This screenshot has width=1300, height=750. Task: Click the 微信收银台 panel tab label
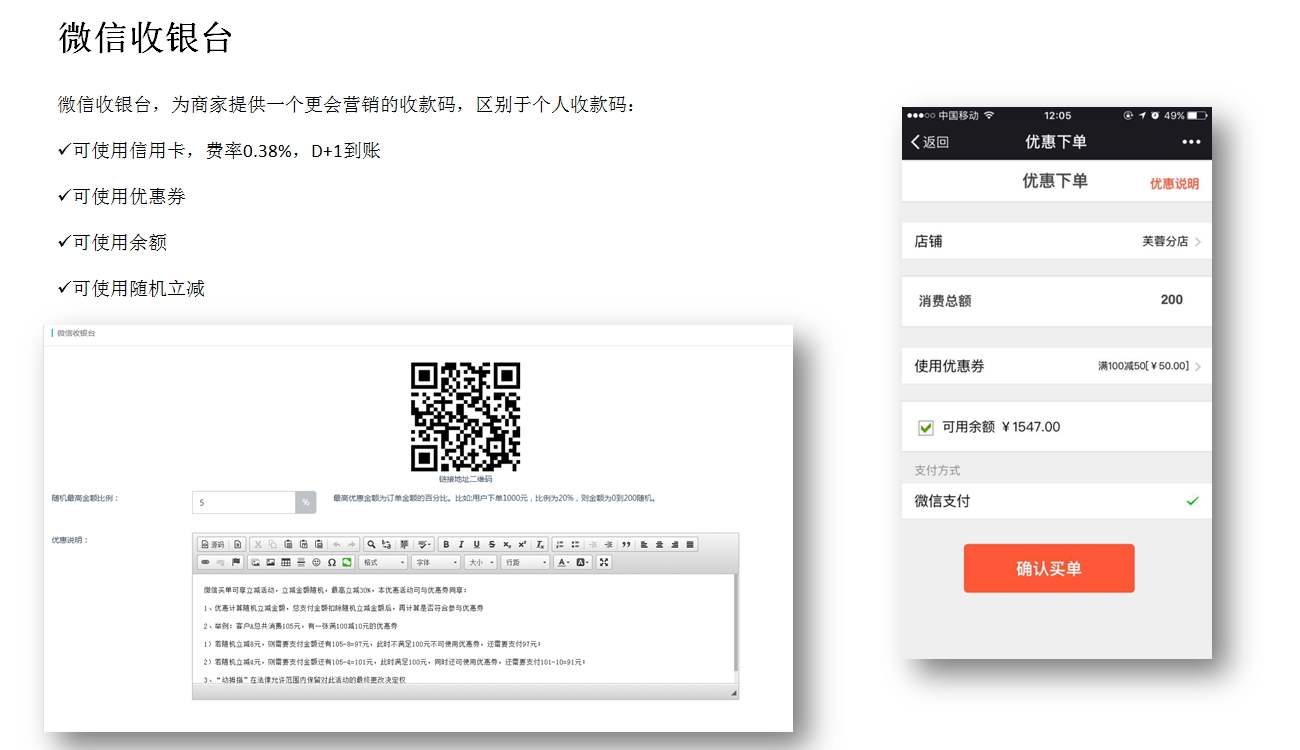coord(76,333)
